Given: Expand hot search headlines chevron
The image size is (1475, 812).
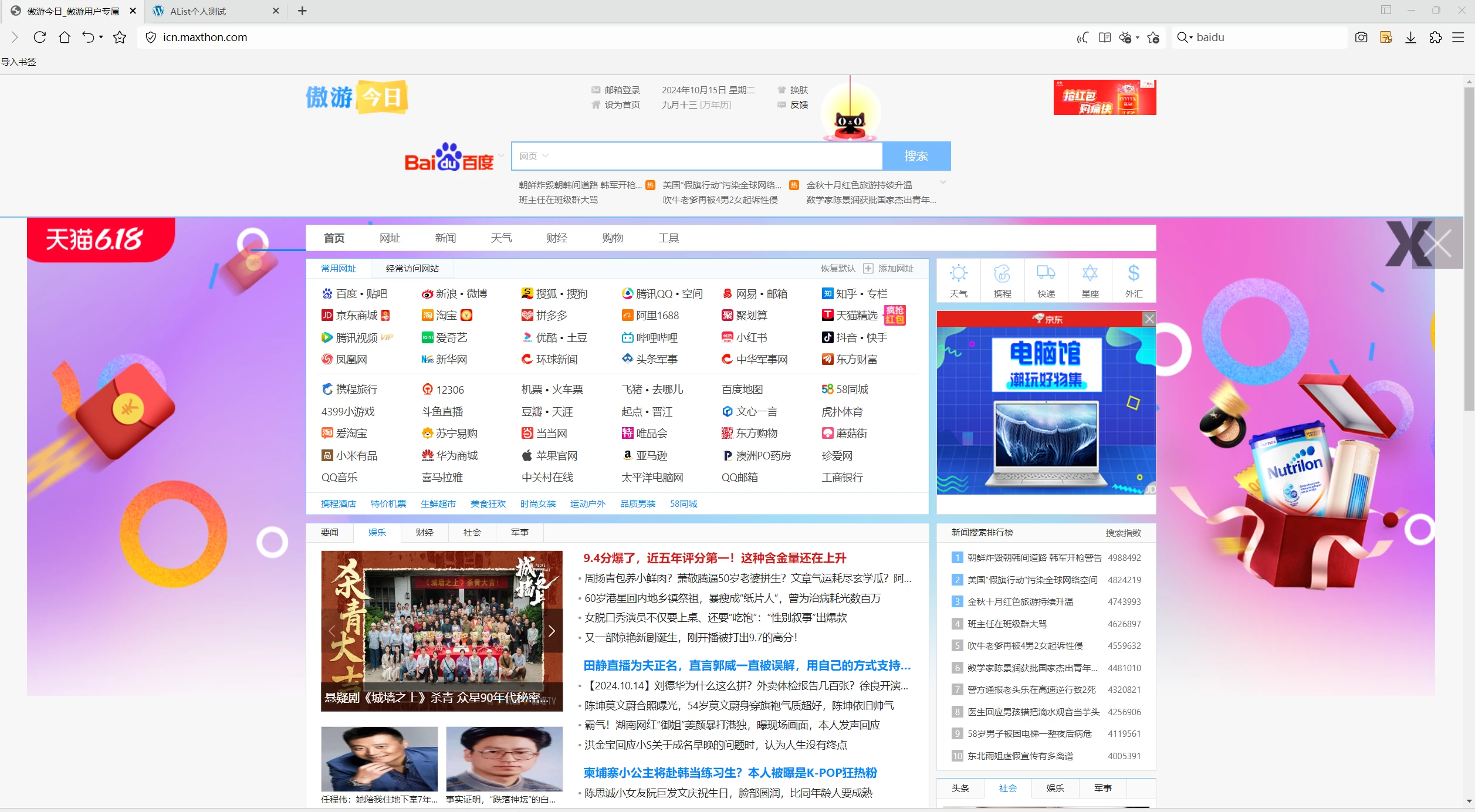Looking at the screenshot, I should (x=943, y=182).
